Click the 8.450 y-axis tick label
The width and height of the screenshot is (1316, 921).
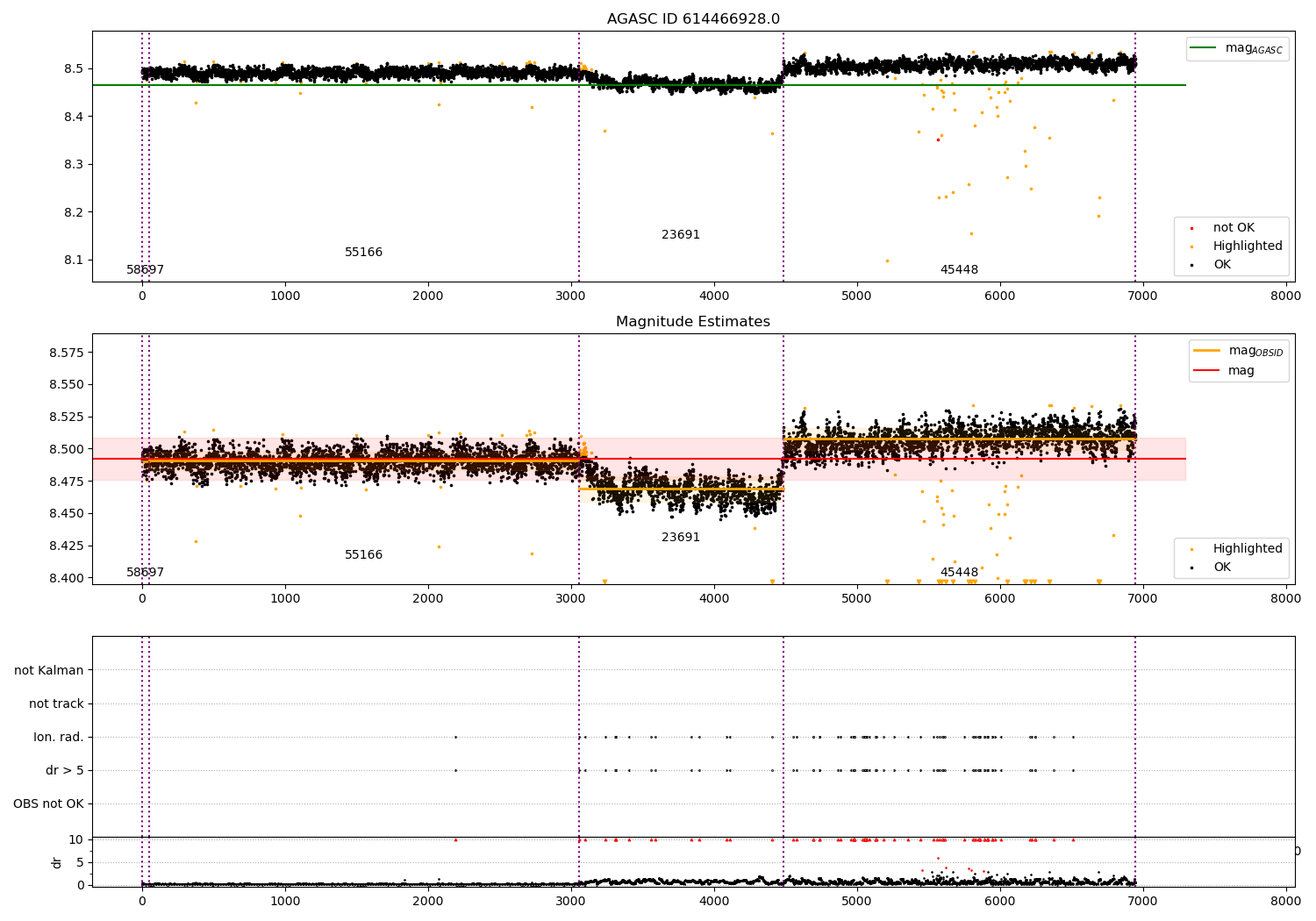67,514
